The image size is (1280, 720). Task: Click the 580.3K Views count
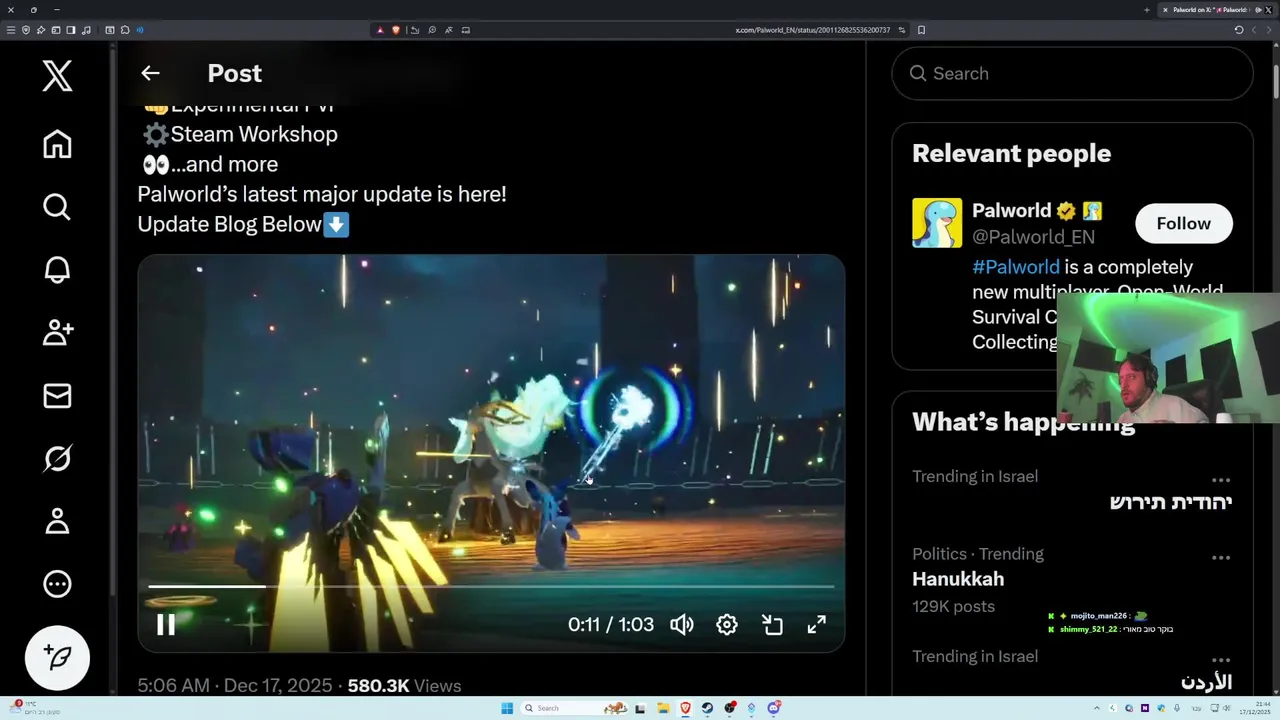click(404, 686)
